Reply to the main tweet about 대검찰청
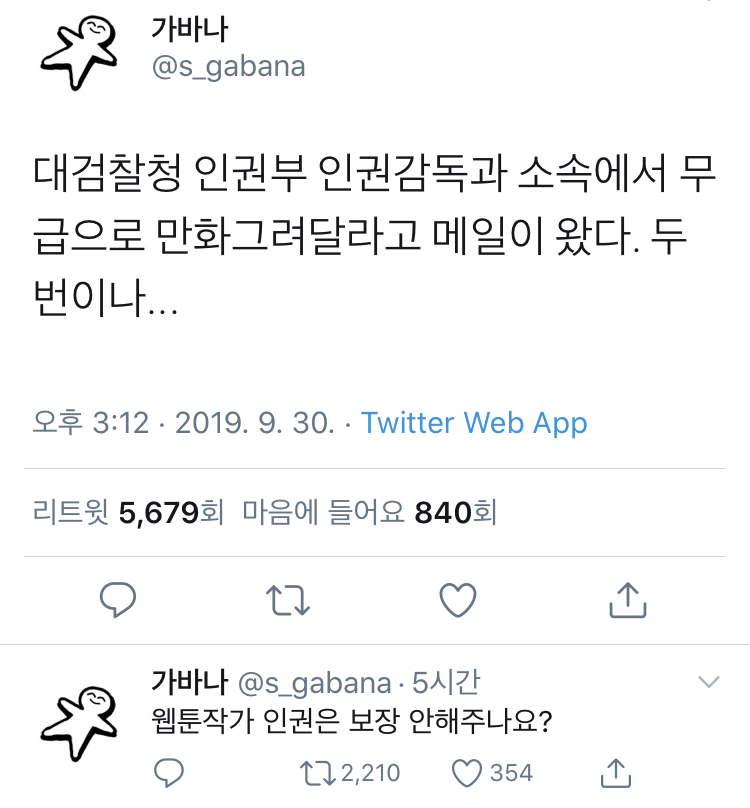750x808 pixels. click(x=119, y=600)
